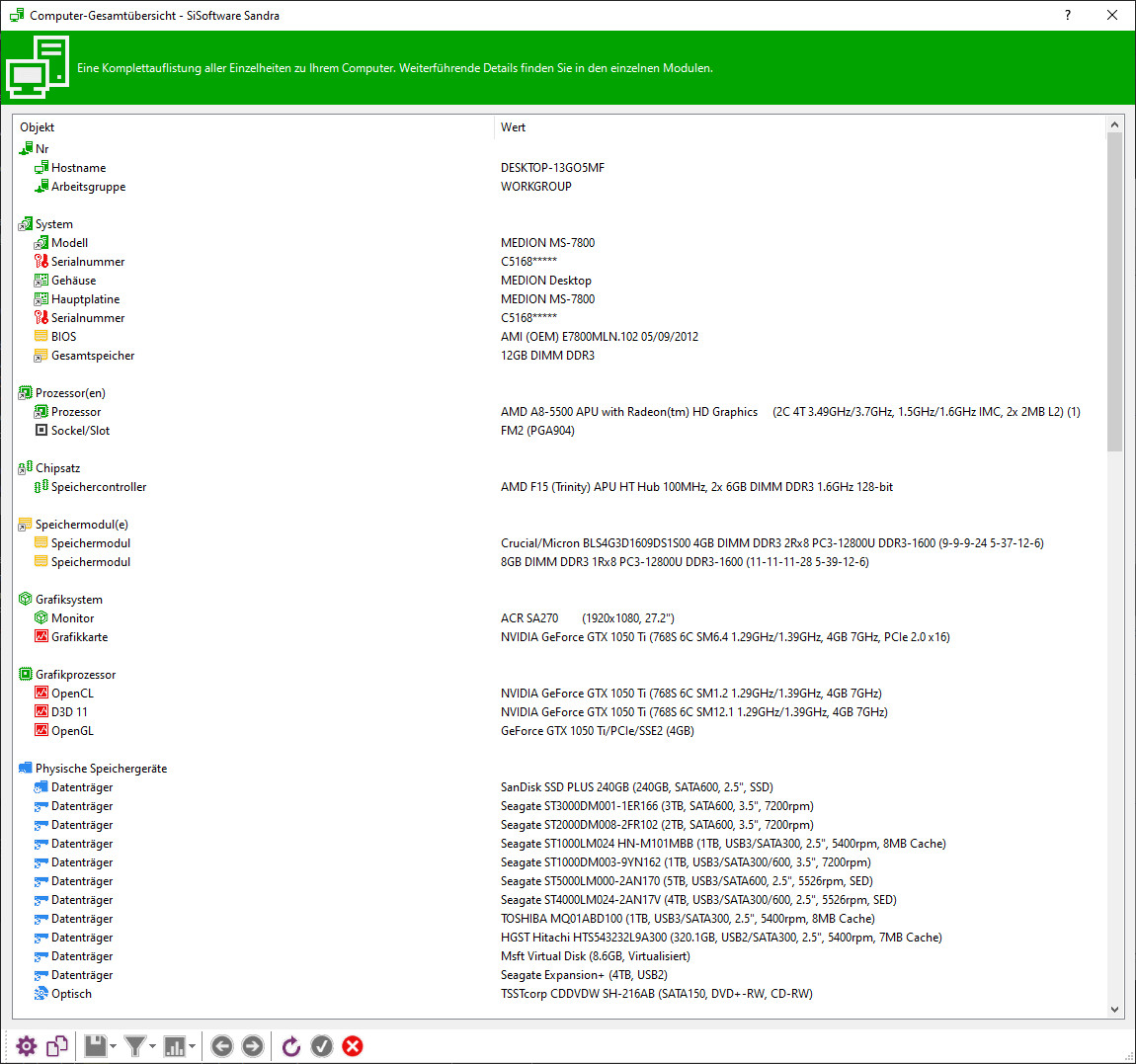This screenshot has width=1136, height=1064.
Task: Select the Prozessor tree row label
Action: 76,412
